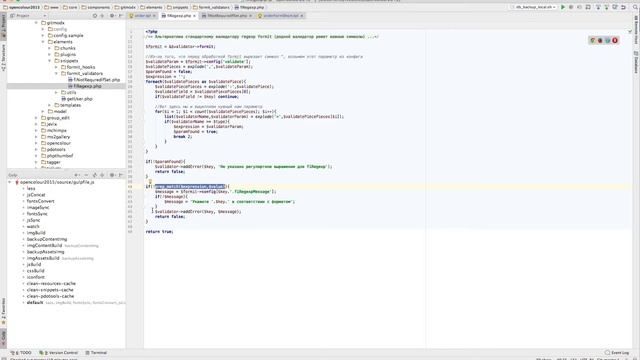Expand the formit_hooks folder node

[56, 67]
